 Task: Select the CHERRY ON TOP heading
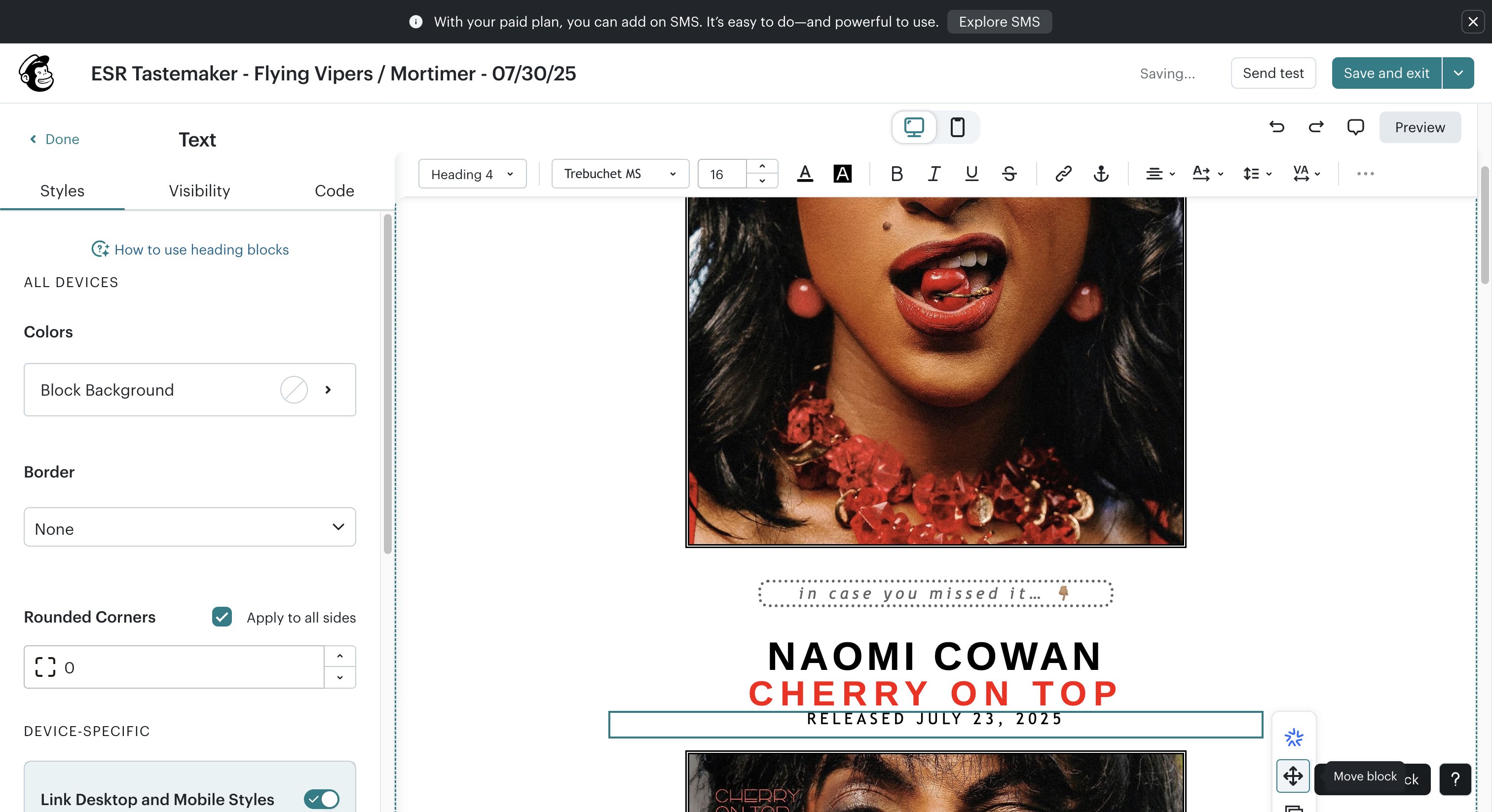933,693
